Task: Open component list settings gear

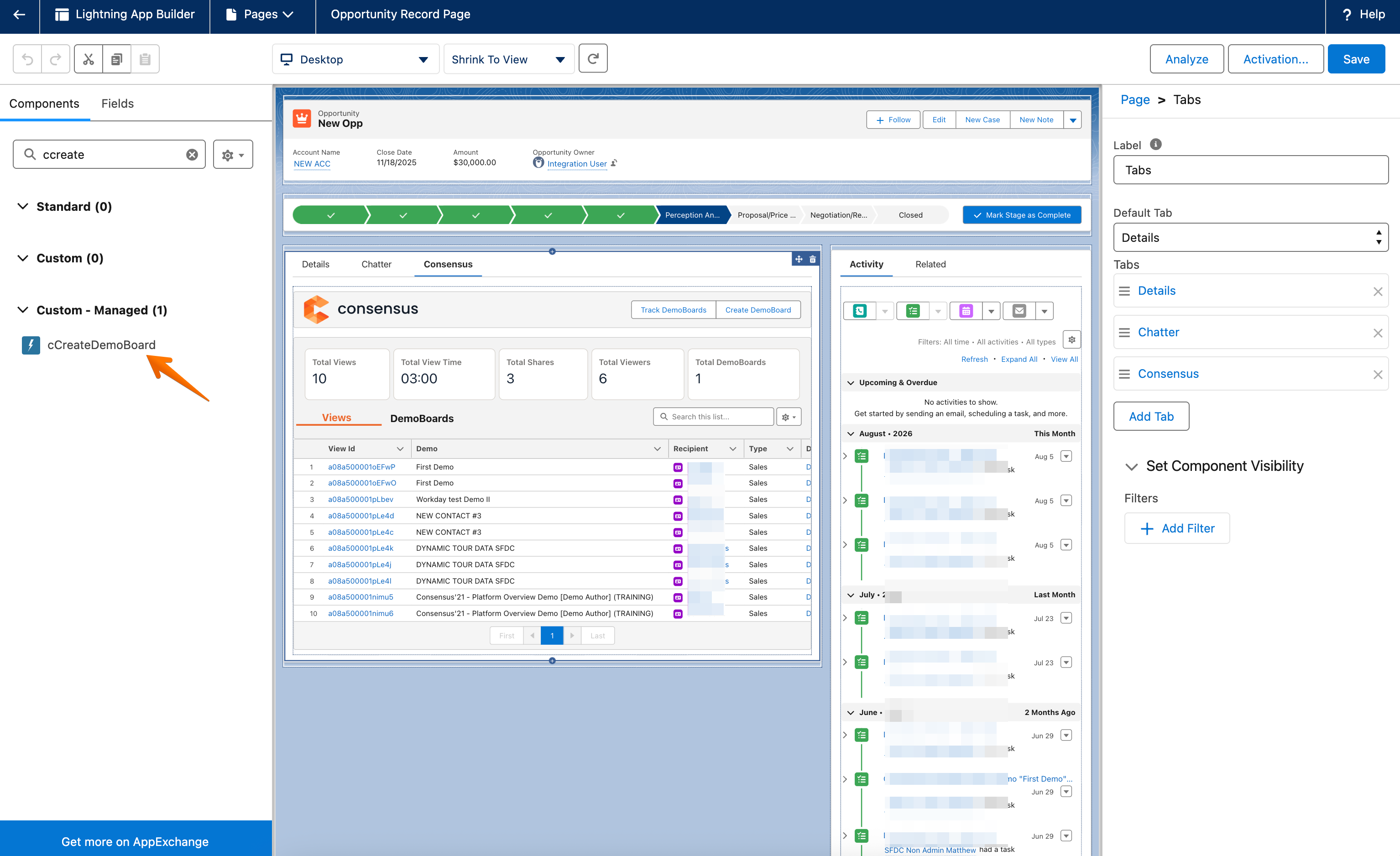Action: 233,155
